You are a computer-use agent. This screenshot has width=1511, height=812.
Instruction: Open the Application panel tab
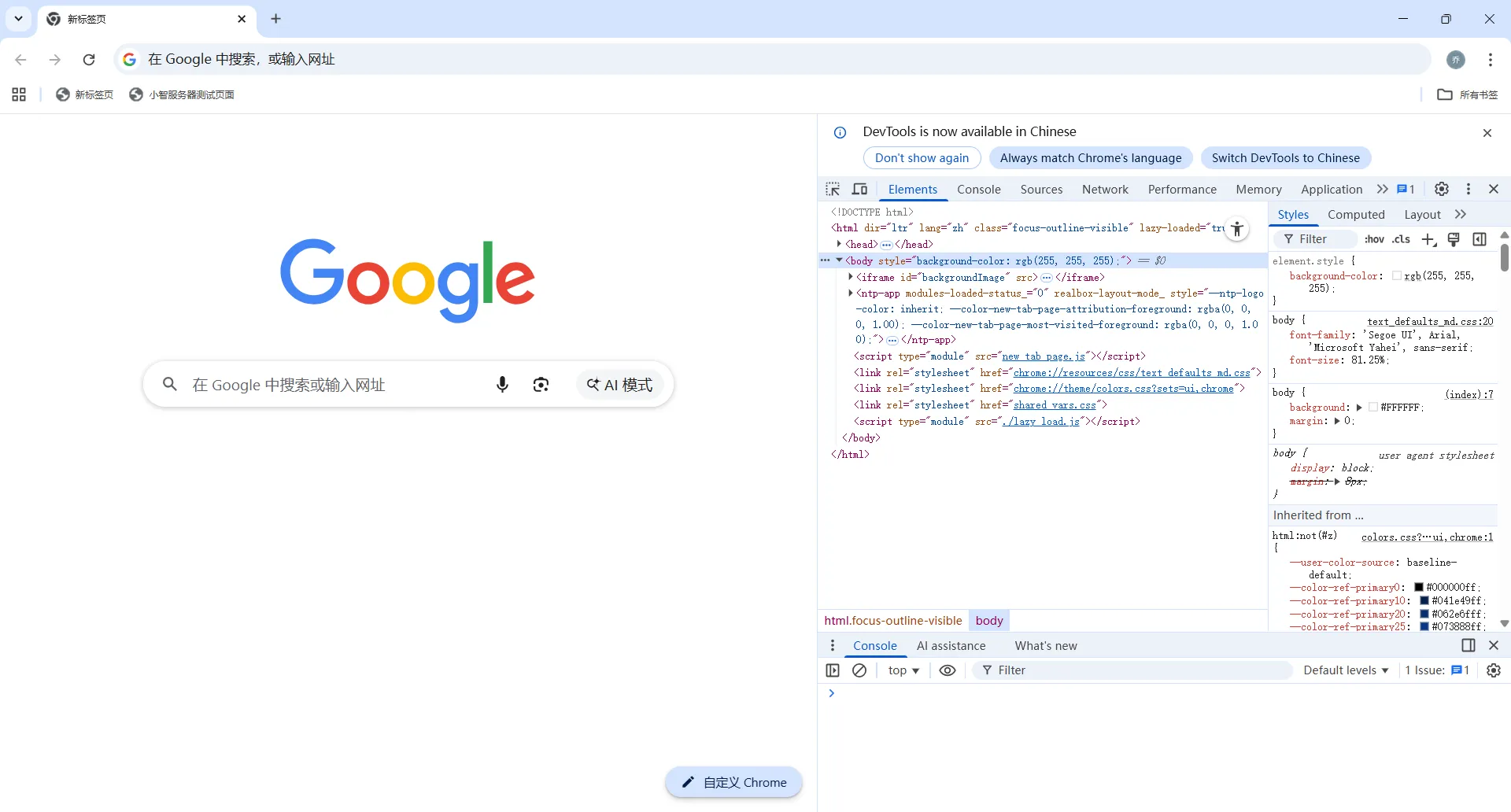click(x=1332, y=189)
